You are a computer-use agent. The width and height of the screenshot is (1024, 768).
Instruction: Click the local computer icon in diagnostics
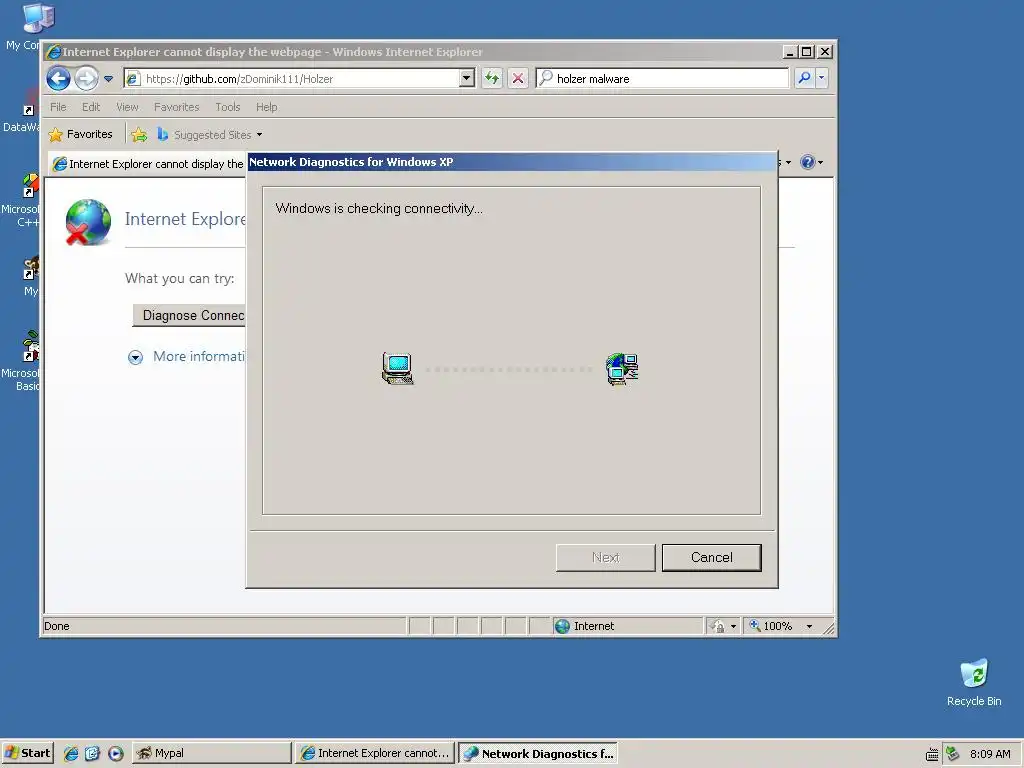click(x=398, y=369)
